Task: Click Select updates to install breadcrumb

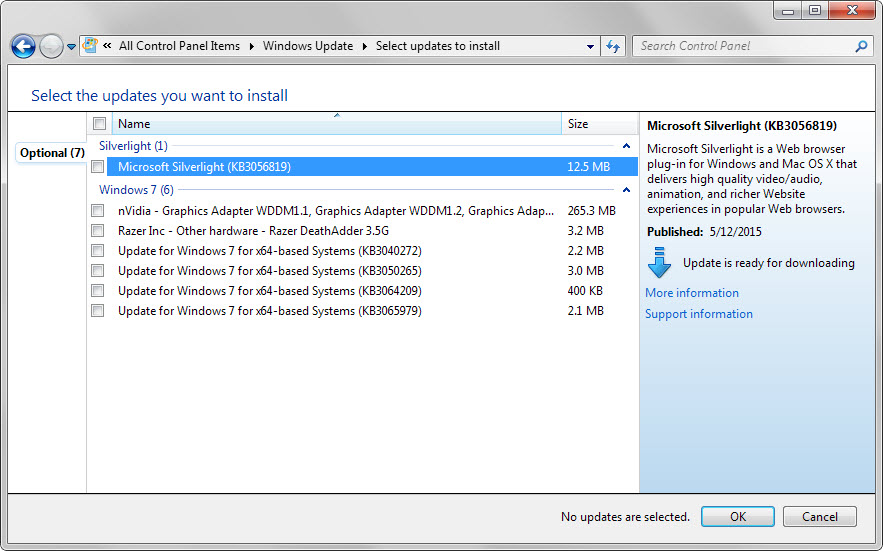Action: pyautogui.click(x=438, y=46)
